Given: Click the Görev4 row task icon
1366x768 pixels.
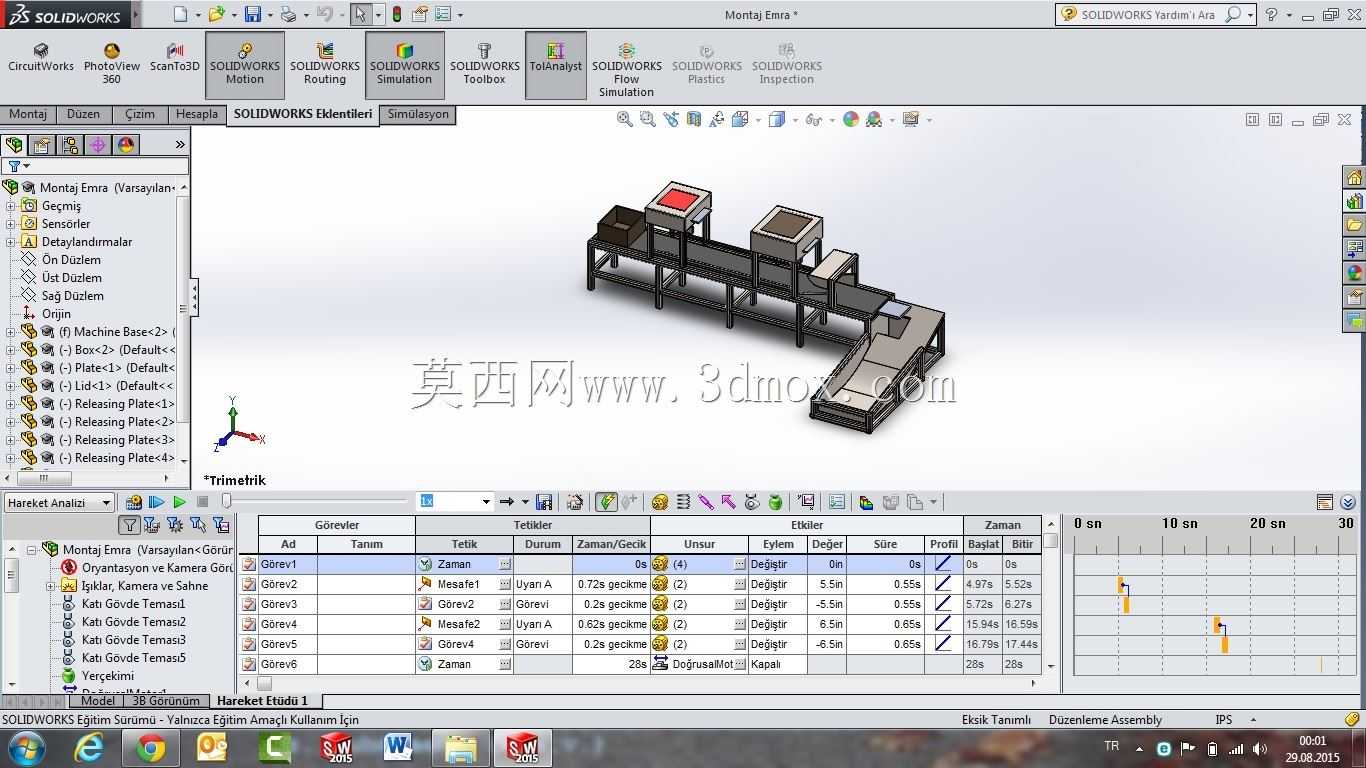Looking at the screenshot, I should (249, 624).
